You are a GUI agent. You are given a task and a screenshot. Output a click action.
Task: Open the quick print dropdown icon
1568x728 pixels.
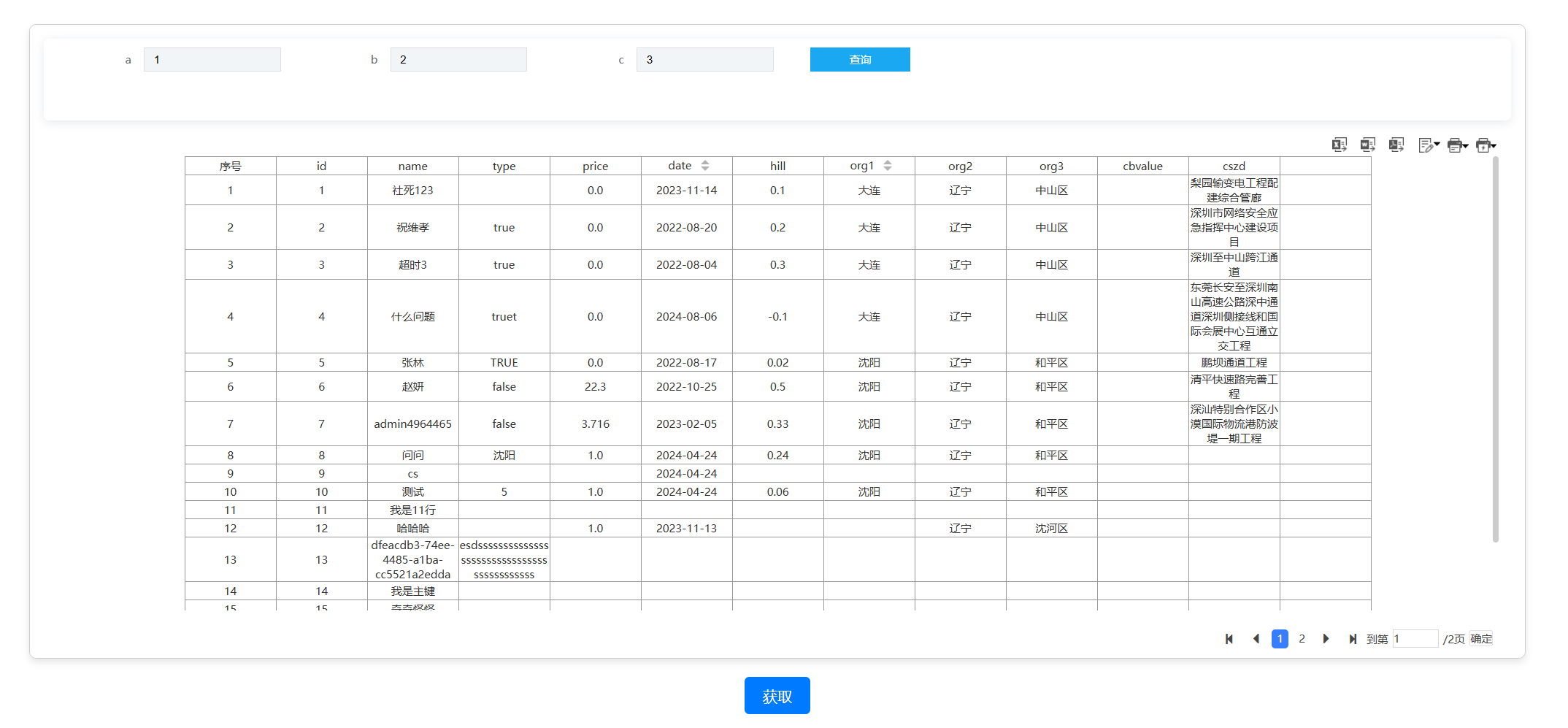coord(1486,145)
